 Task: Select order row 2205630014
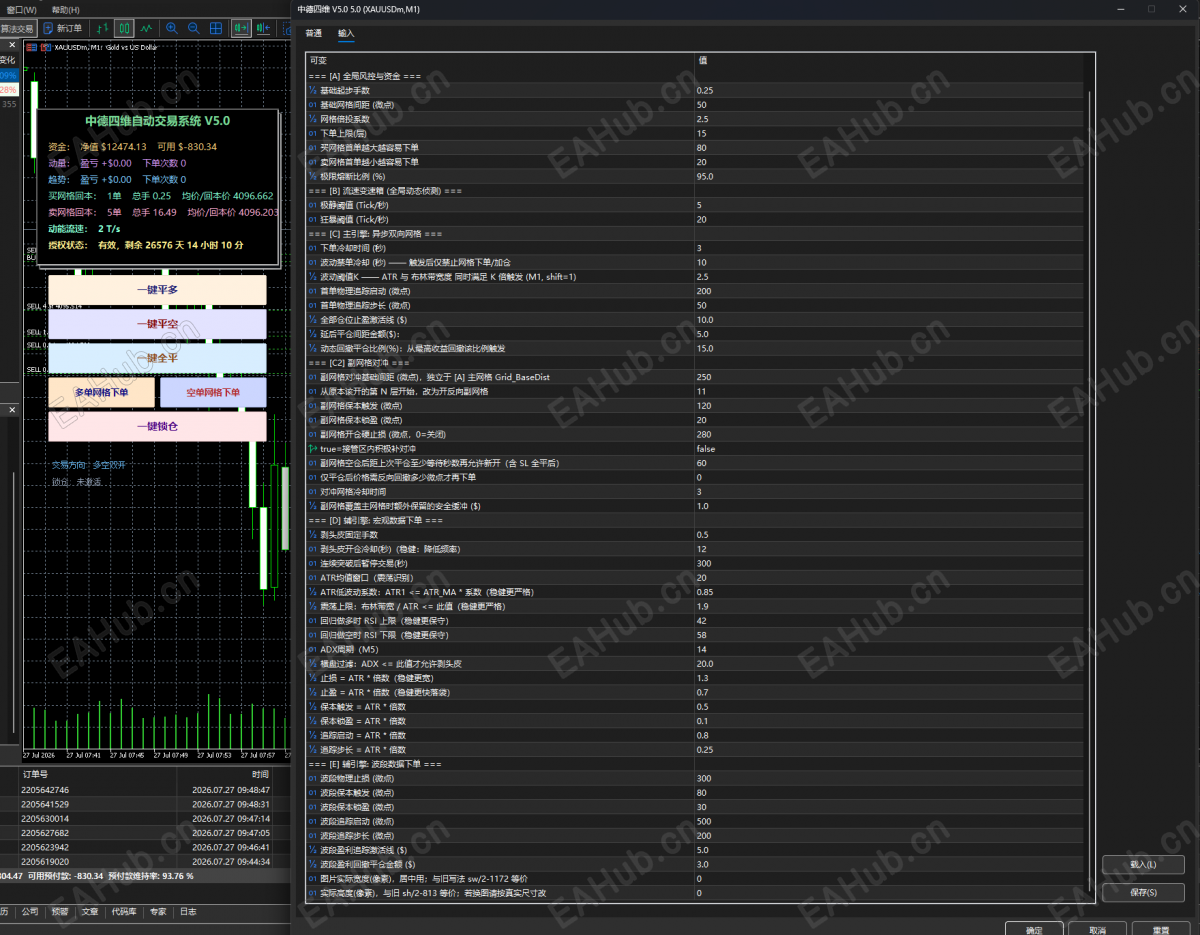coord(146,818)
